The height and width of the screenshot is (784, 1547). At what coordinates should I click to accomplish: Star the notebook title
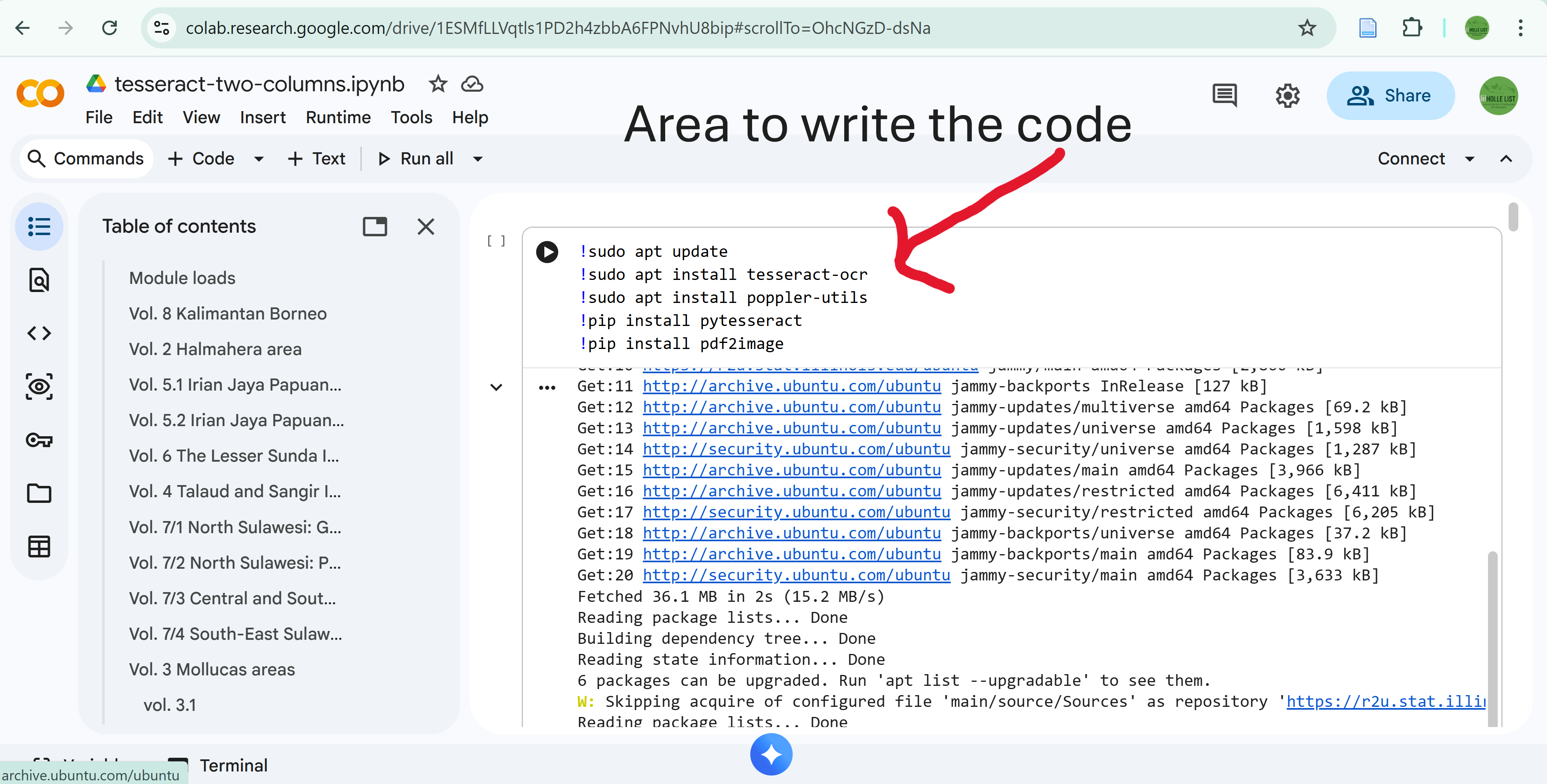tap(438, 84)
